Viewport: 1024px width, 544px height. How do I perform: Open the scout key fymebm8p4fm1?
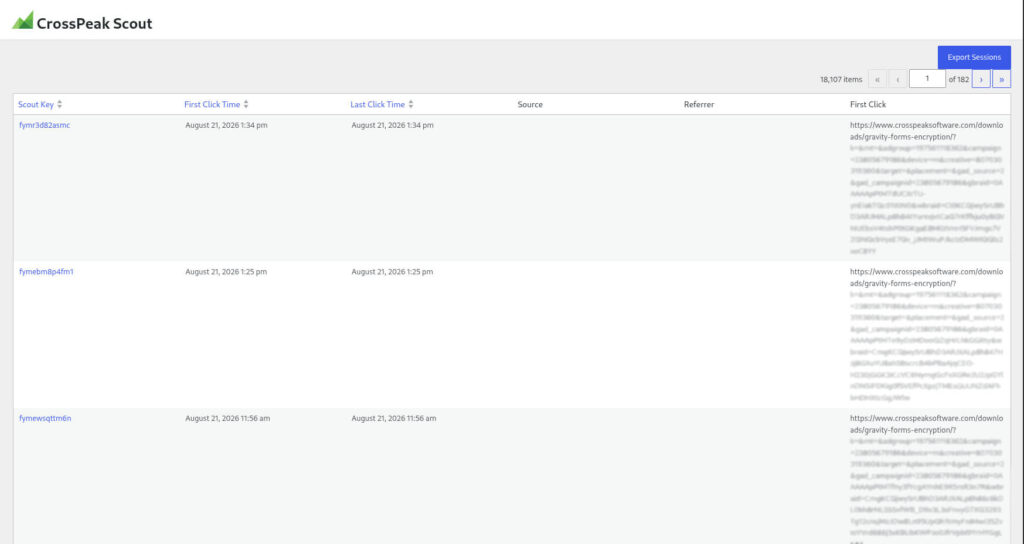[x=46, y=272]
